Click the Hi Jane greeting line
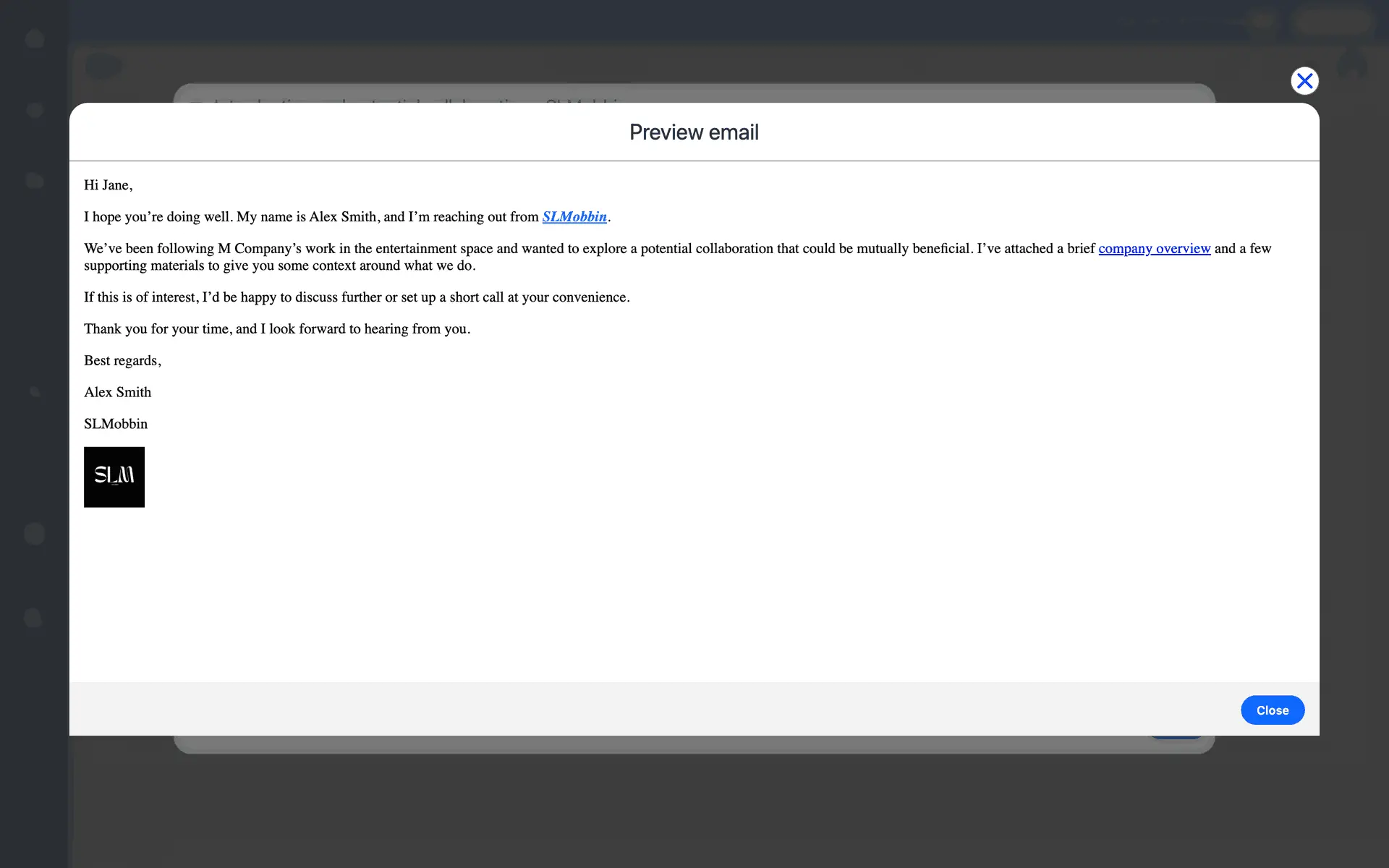 coord(109,185)
